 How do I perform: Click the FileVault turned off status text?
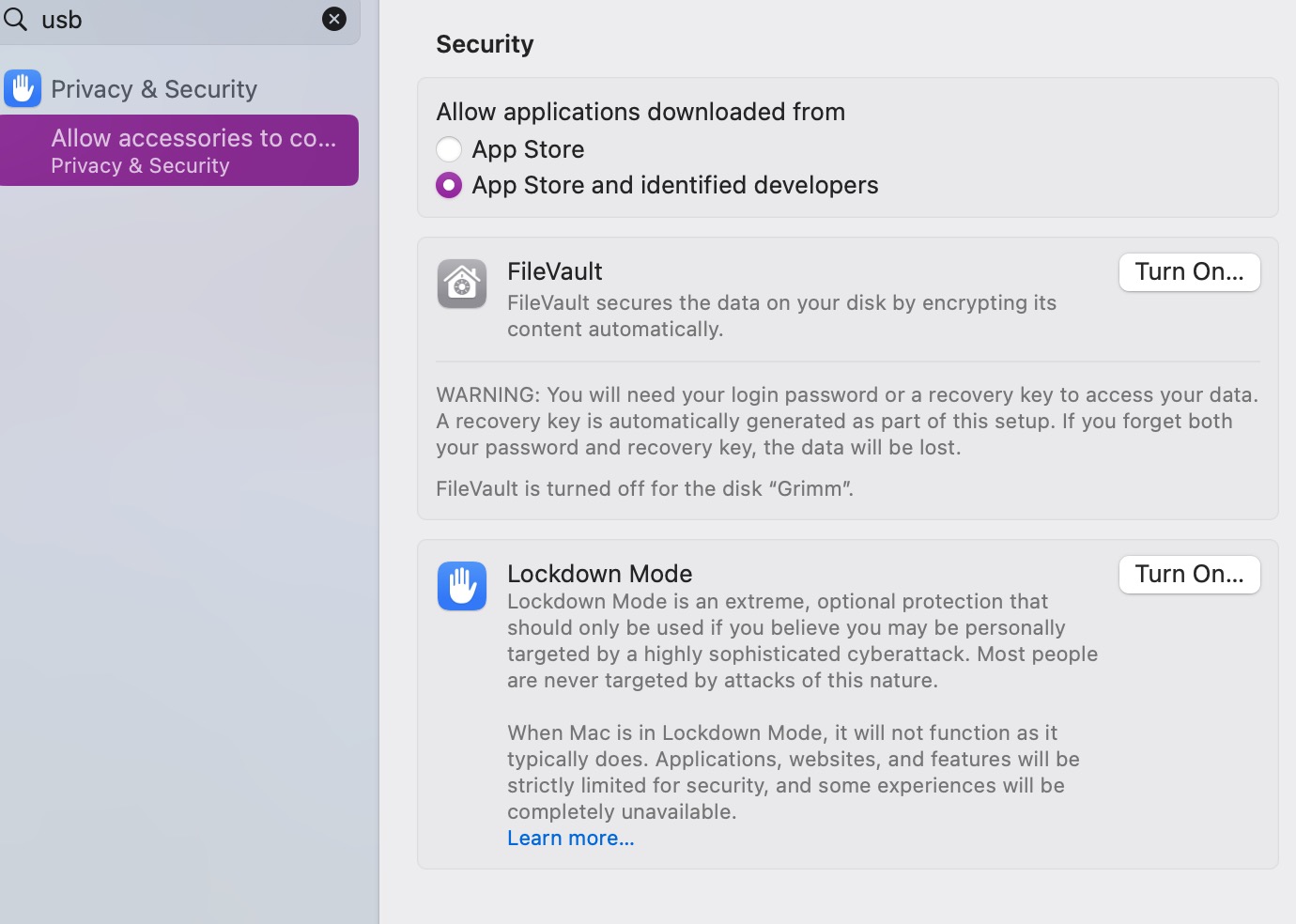(x=644, y=488)
